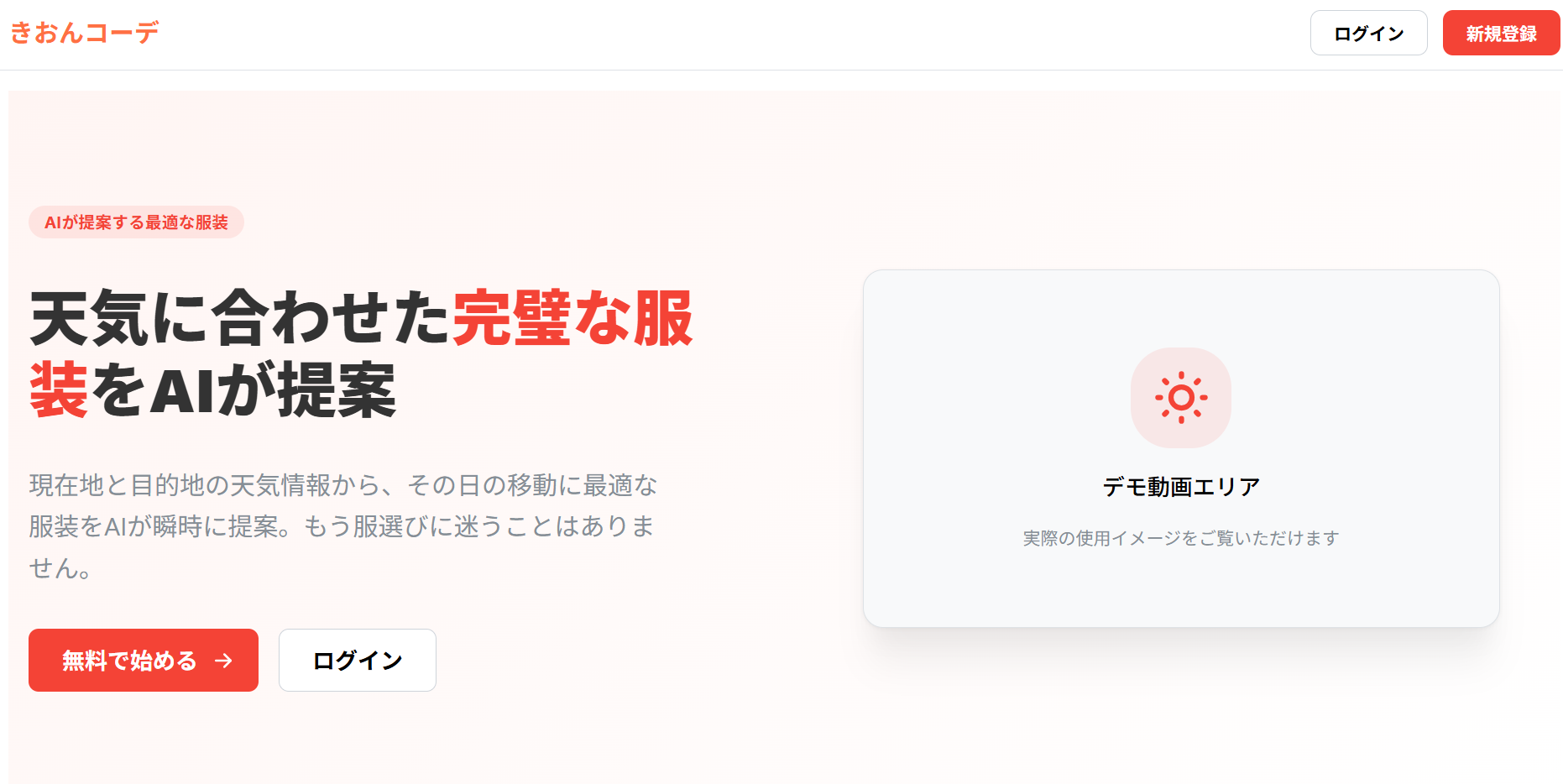Click the AIが提案する最適な服装 badge
Screen dimensions: 1563x784
[136, 222]
